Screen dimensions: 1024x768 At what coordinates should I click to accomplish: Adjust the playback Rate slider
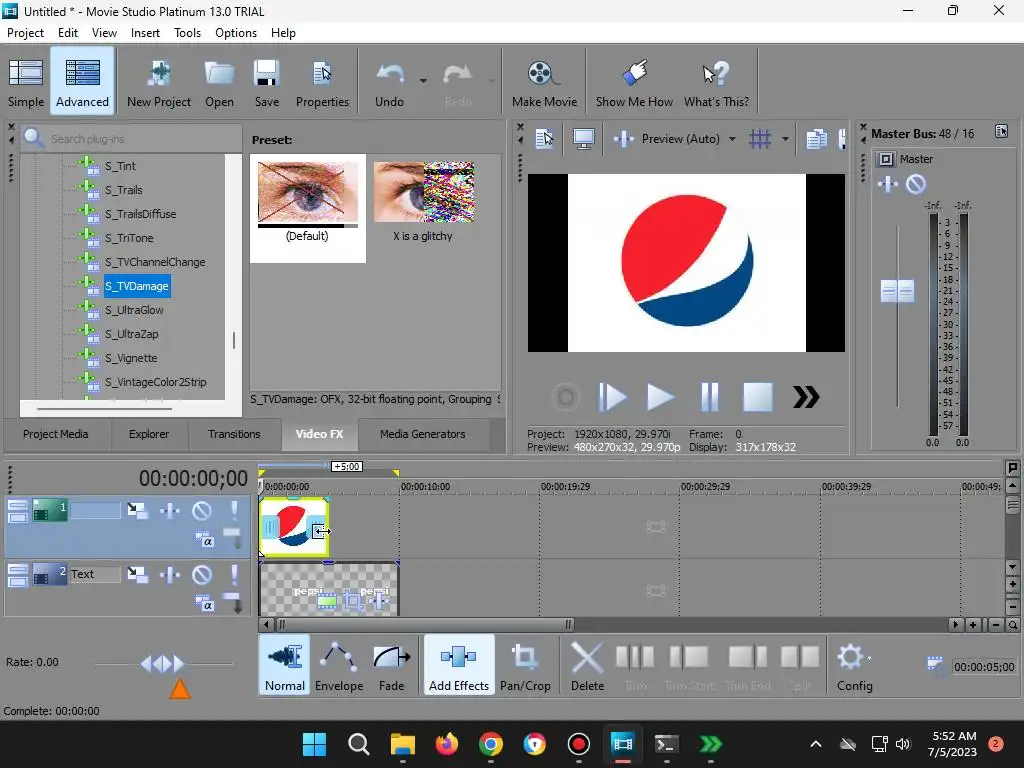162,664
